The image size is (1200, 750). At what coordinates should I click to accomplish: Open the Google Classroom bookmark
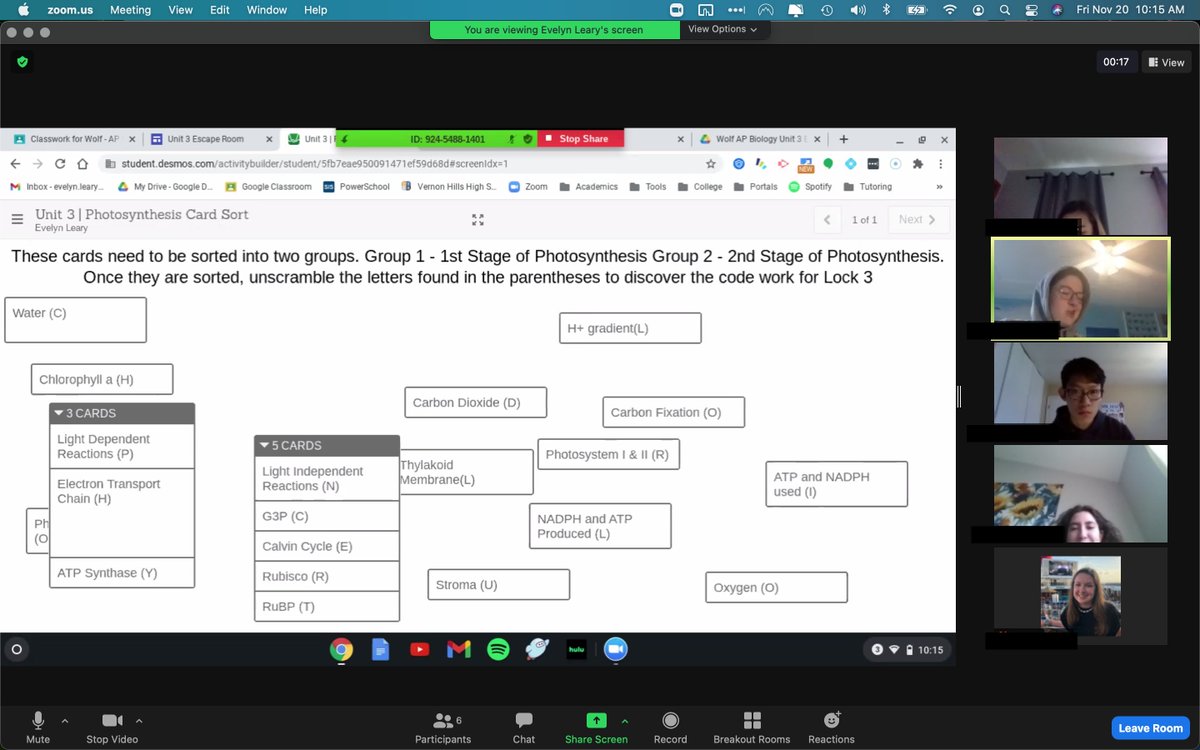[x=268, y=186]
